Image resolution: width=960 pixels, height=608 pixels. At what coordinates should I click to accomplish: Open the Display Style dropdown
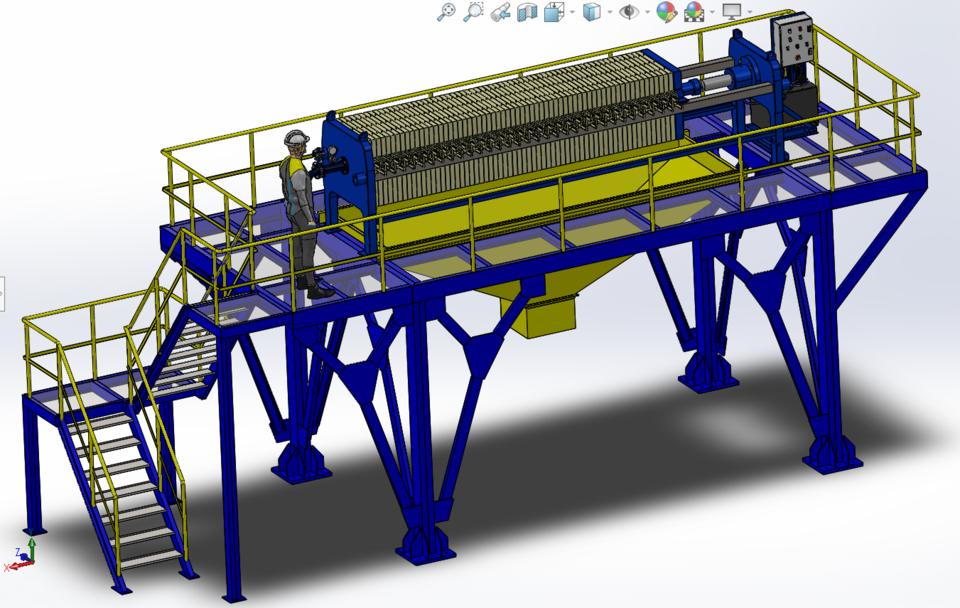tap(608, 13)
